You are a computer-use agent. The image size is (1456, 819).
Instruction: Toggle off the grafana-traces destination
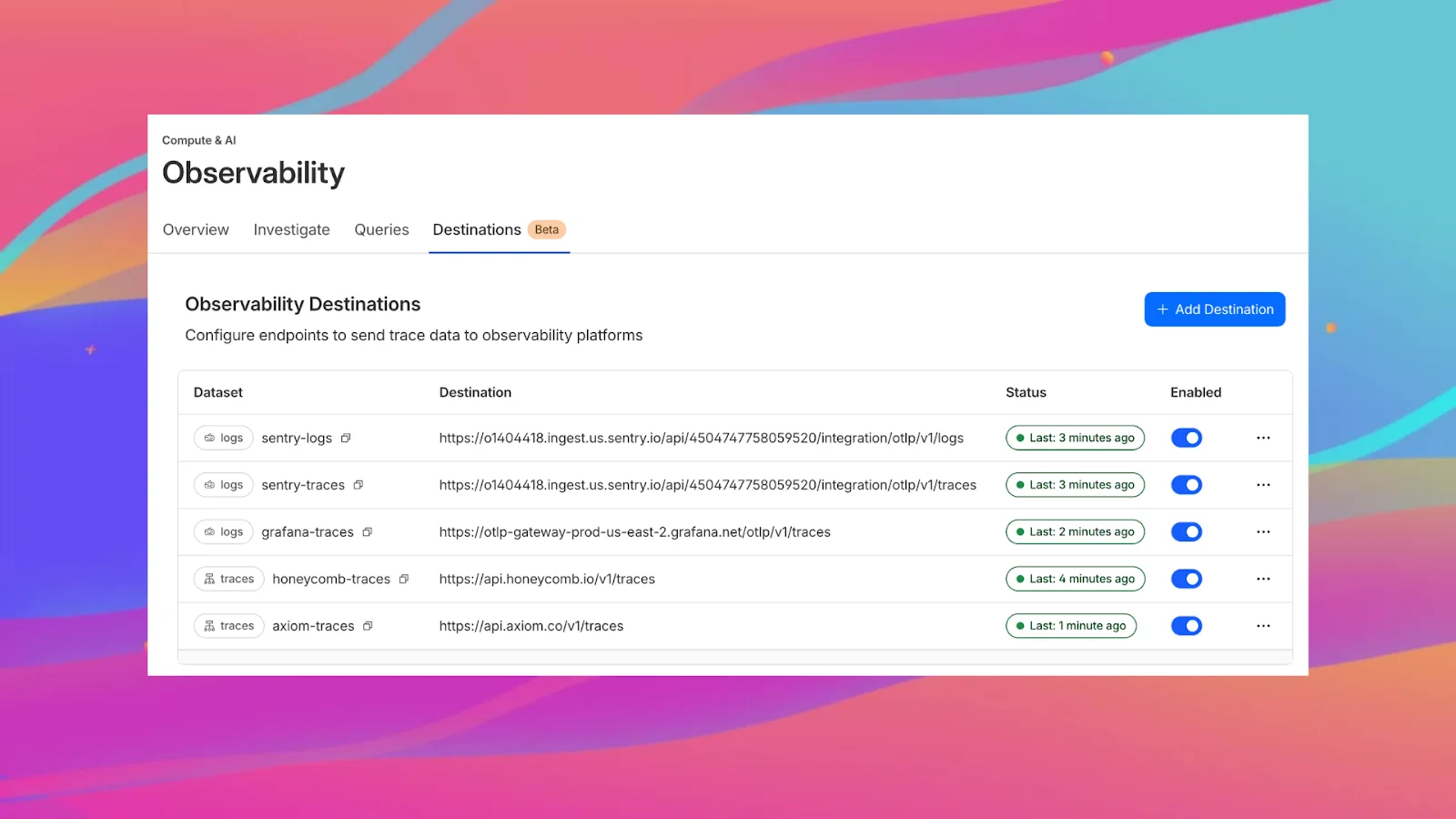(x=1186, y=532)
